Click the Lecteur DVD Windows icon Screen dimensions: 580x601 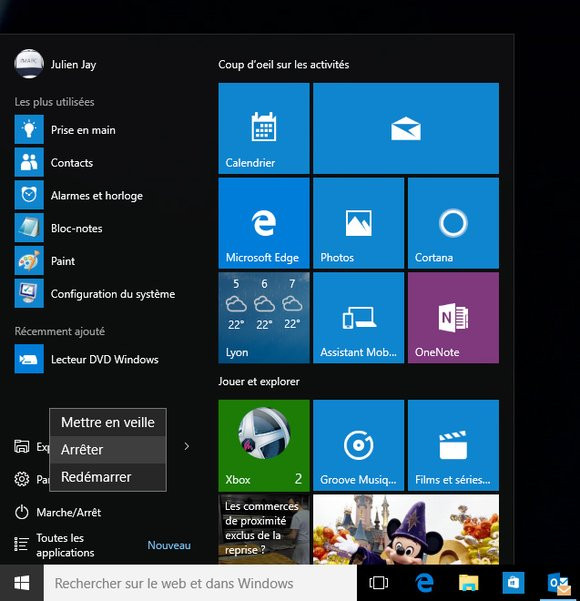[x=29, y=359]
